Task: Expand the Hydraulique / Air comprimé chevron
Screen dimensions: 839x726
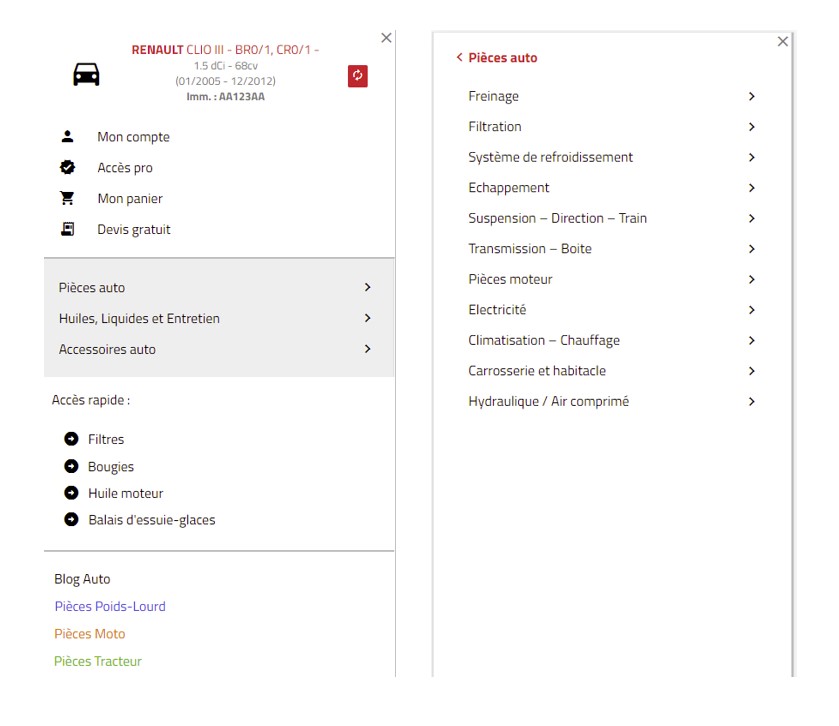Action: [752, 401]
